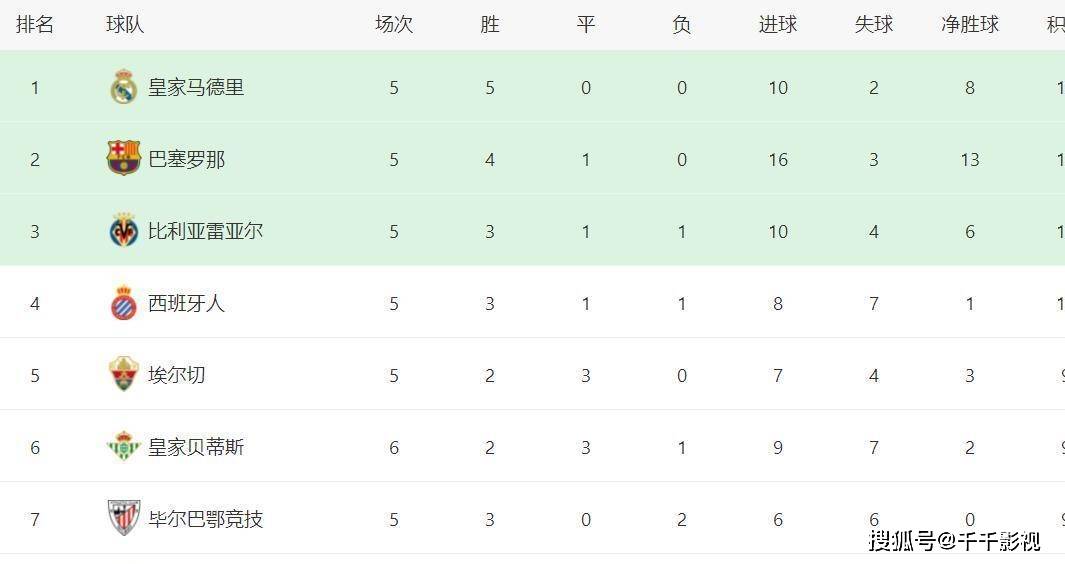Click the Barcelona club crest

click(x=124, y=158)
